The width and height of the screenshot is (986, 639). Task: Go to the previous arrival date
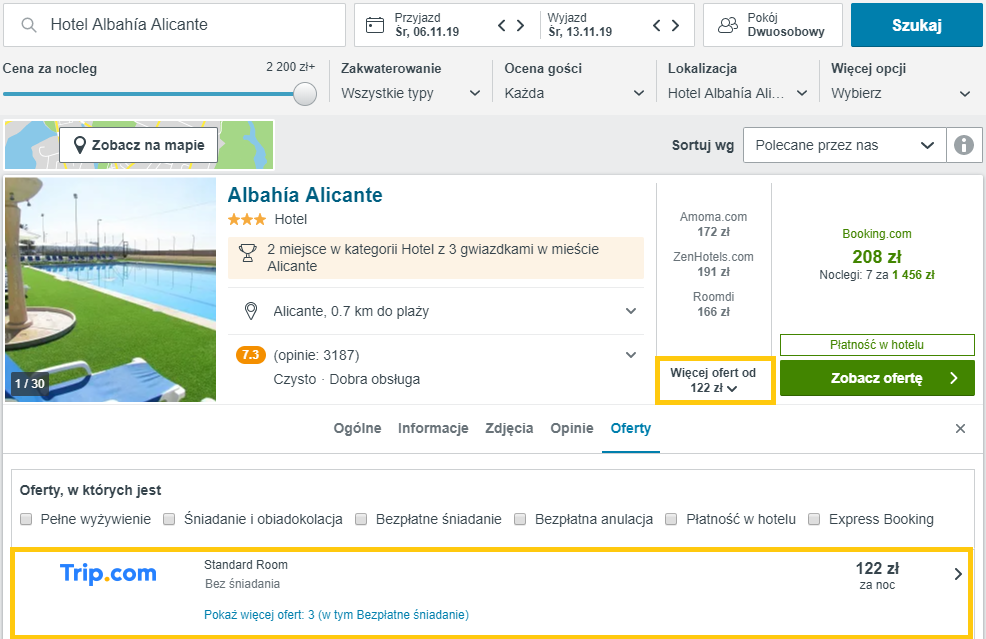click(501, 25)
